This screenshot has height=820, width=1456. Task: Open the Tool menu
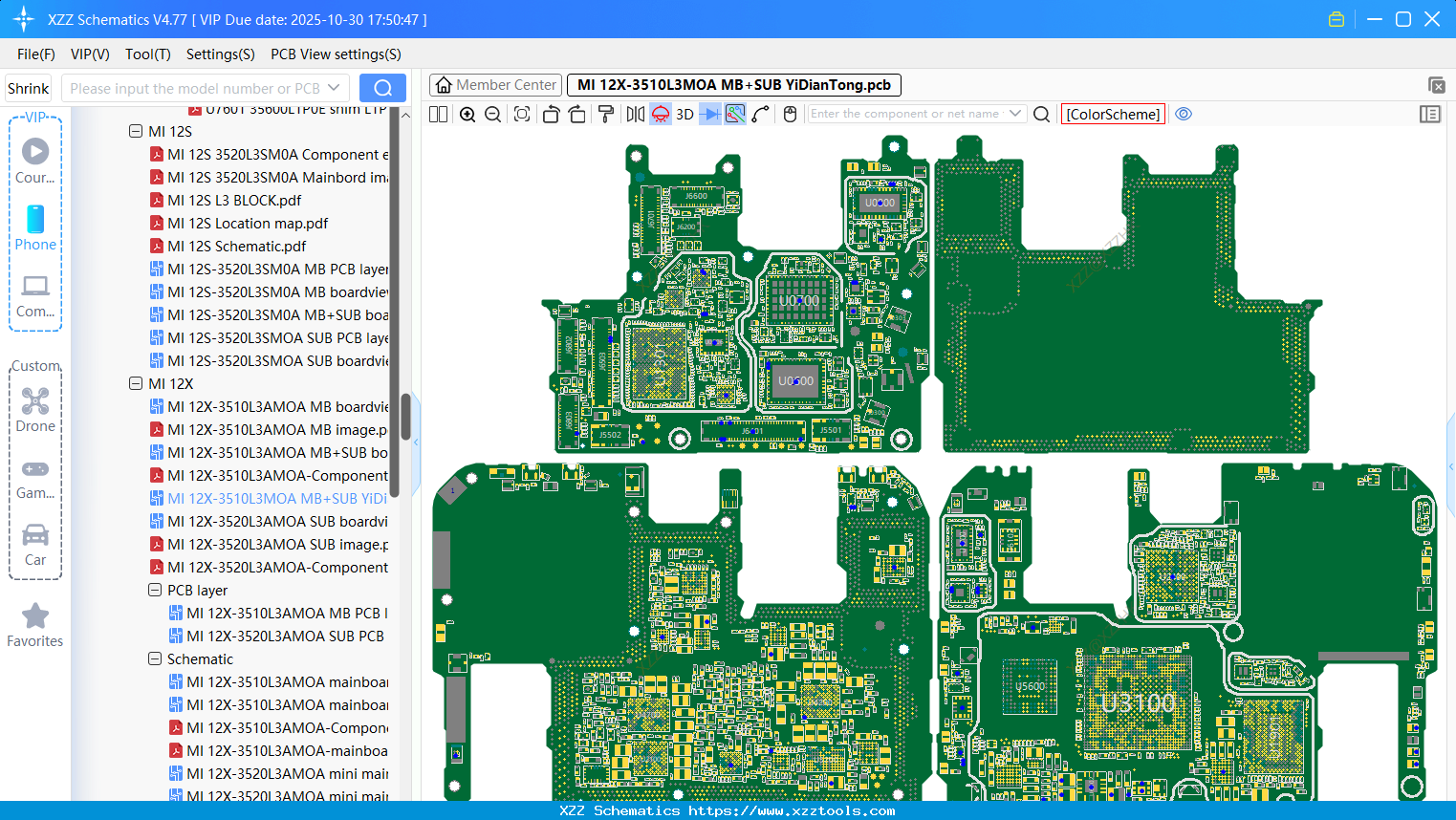point(147,54)
